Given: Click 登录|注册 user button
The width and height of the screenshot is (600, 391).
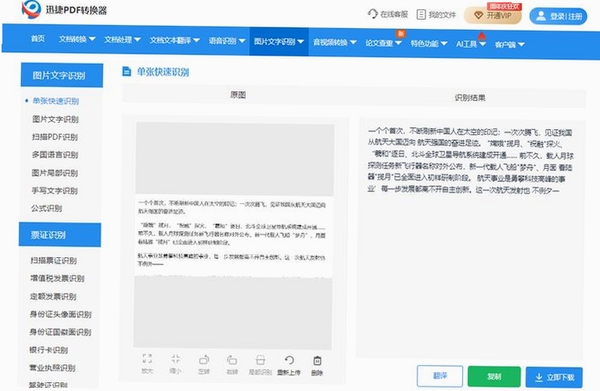Looking at the screenshot, I should [x=558, y=16].
